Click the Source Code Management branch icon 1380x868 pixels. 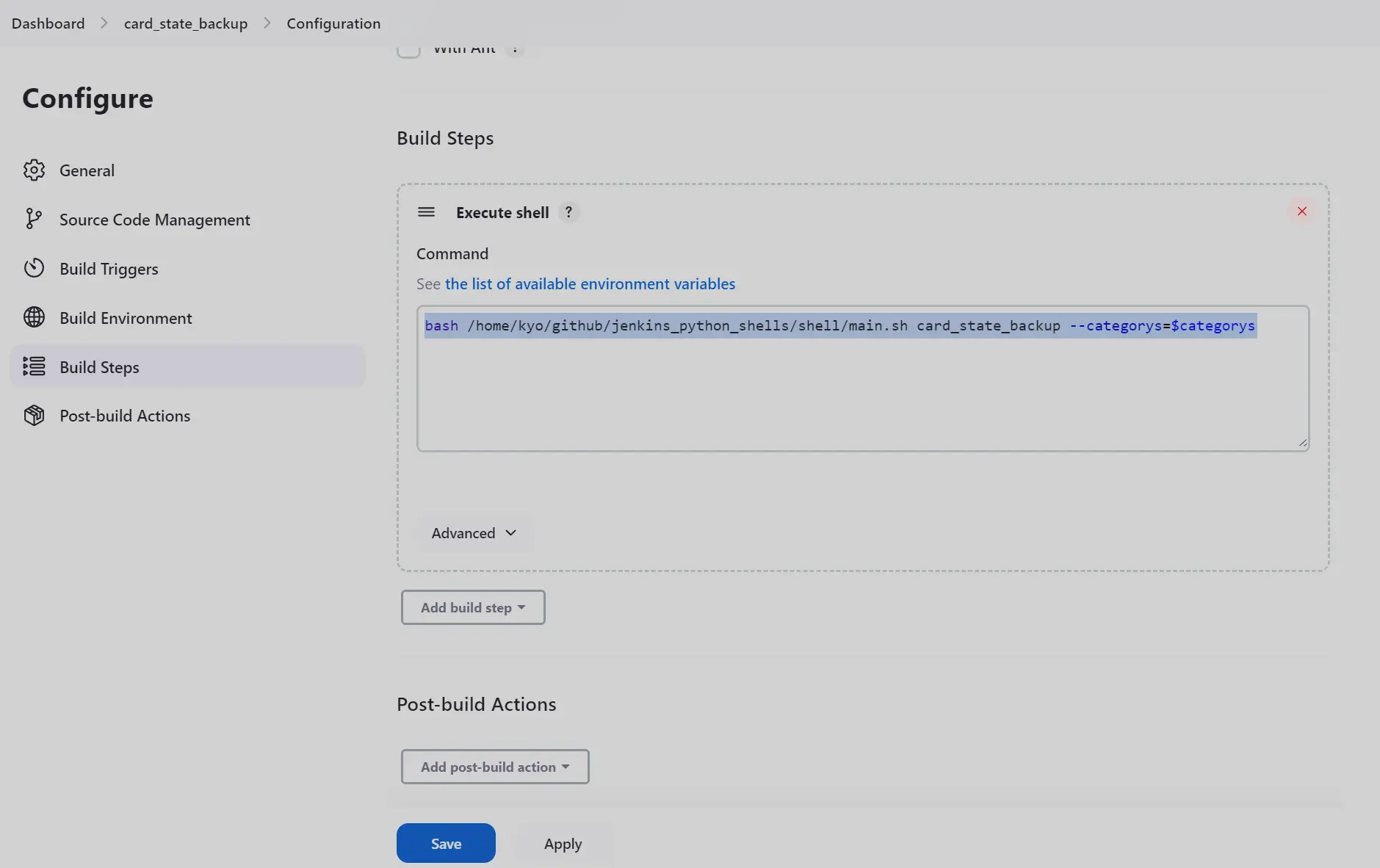pyautogui.click(x=34, y=219)
